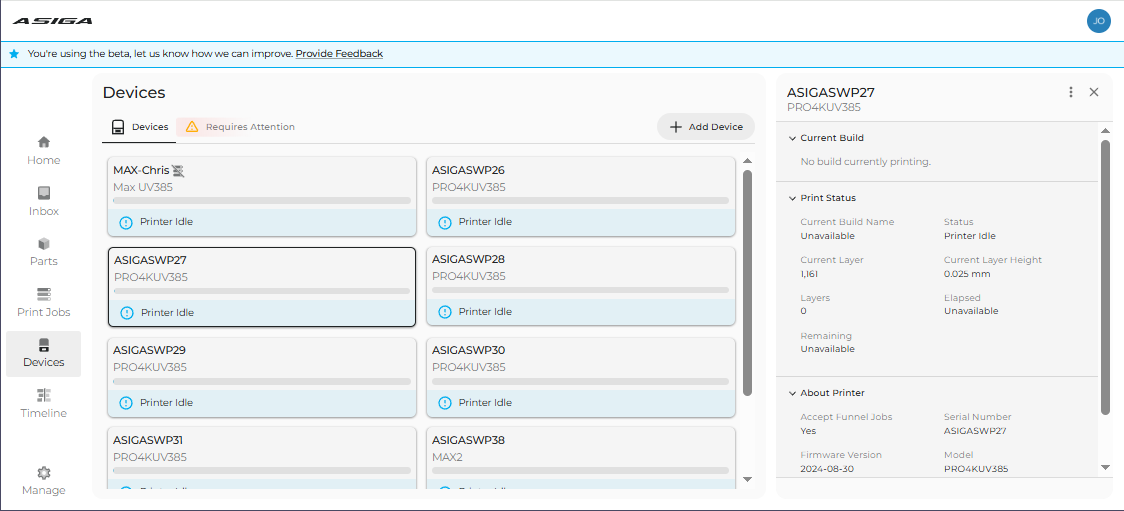Select the ASIGASWP26 device card

581,196
